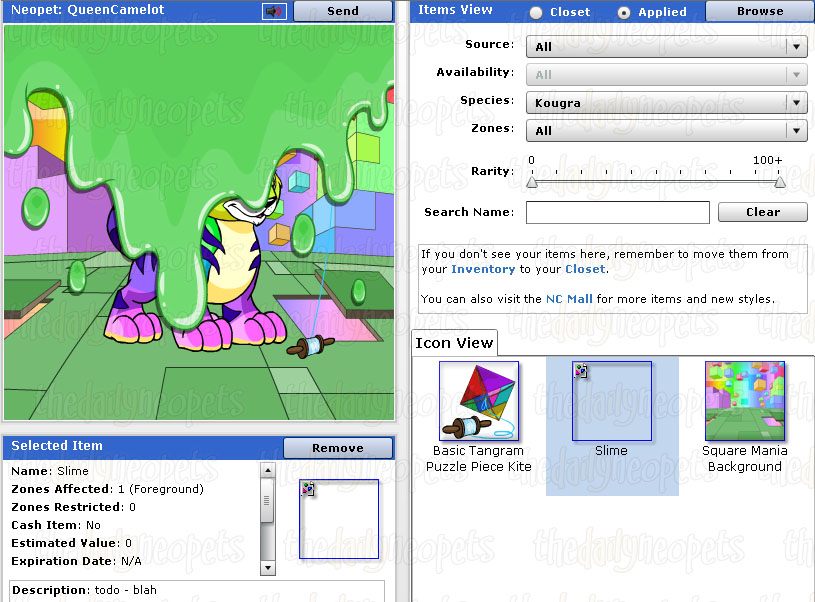The height and width of the screenshot is (602, 815).
Task: Remove the selected Slime item
Action: tap(338, 448)
